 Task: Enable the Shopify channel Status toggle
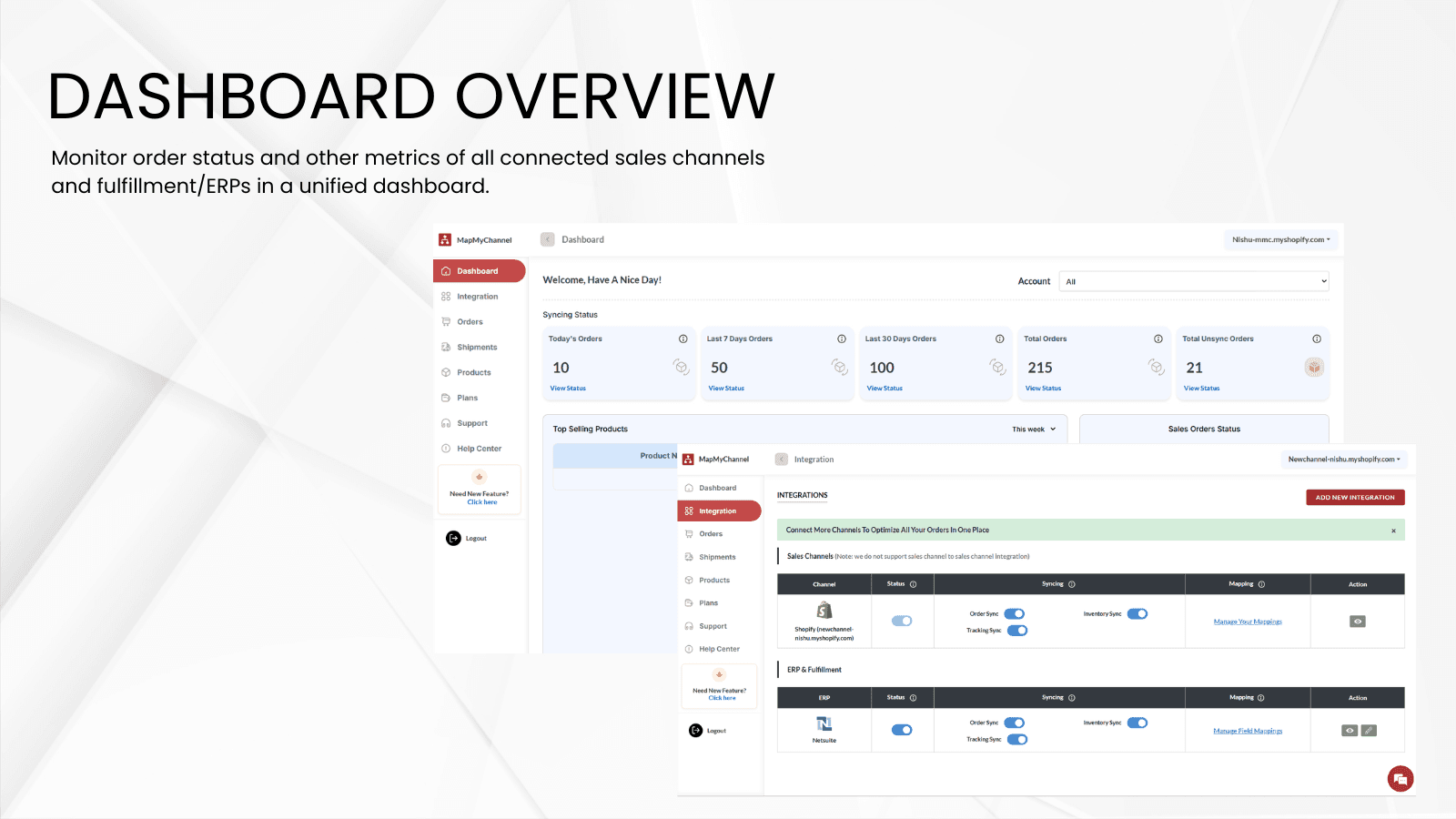[x=902, y=620]
